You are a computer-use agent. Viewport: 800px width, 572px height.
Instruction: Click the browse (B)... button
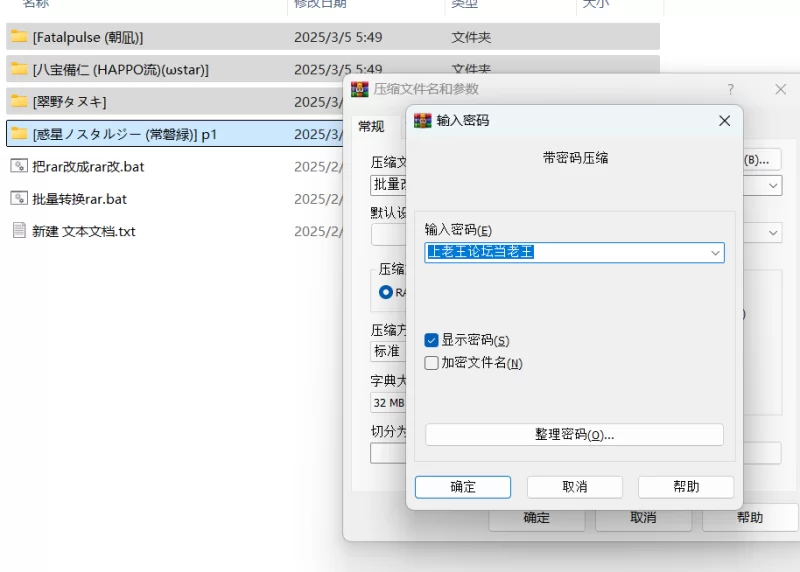[762, 160]
